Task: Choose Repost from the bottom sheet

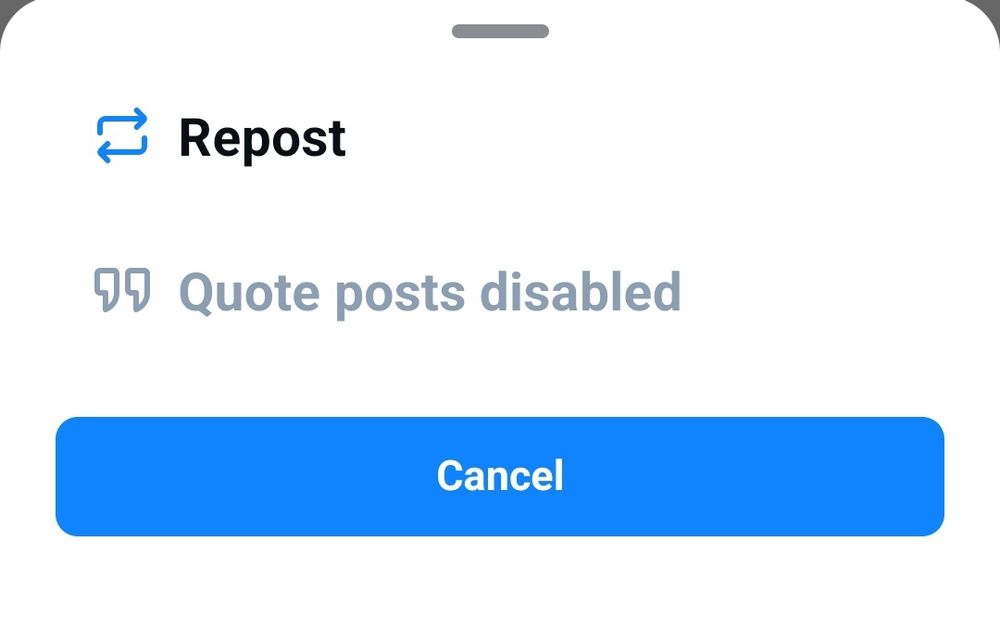Action: point(500,137)
